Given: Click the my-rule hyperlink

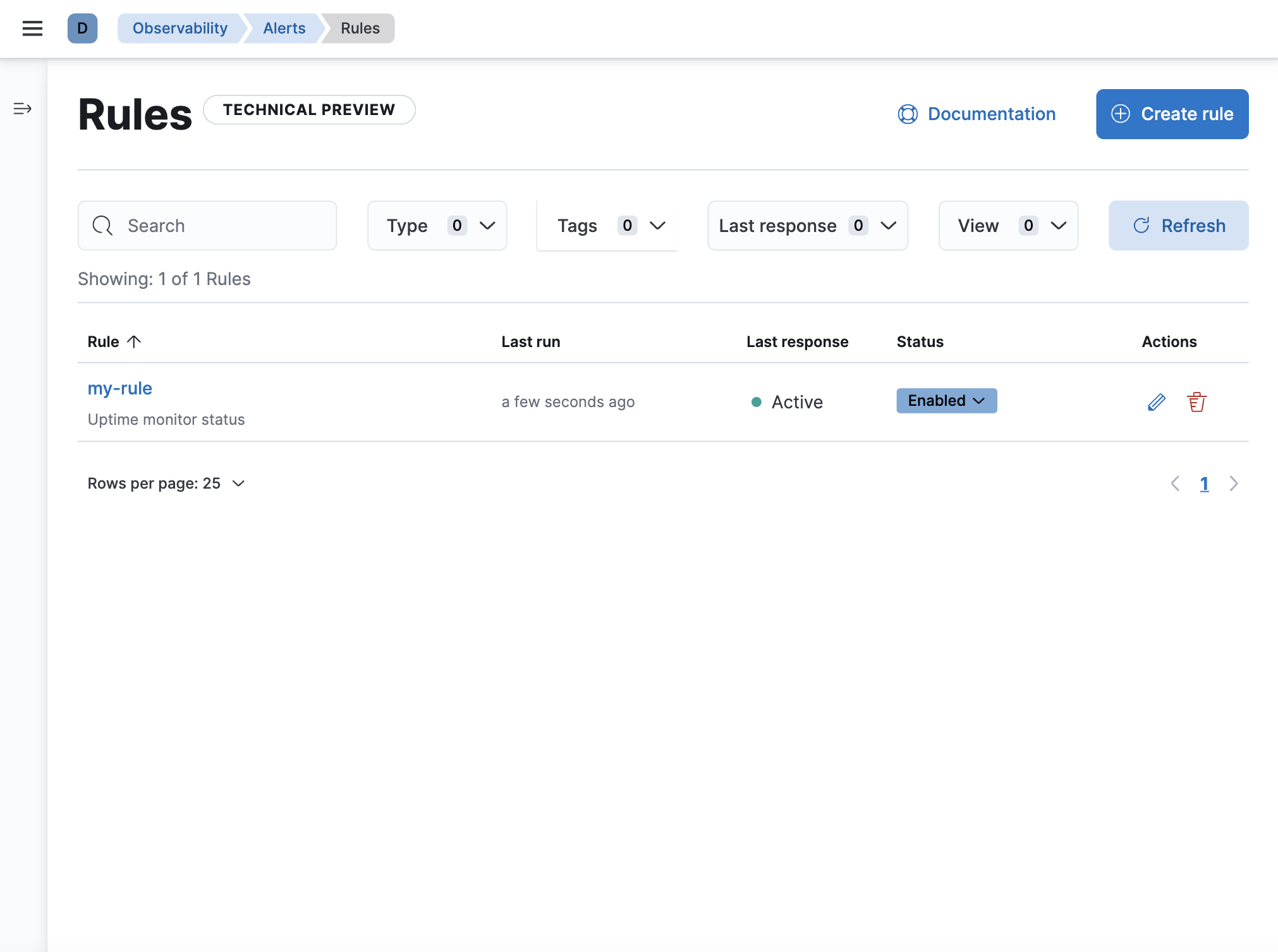Looking at the screenshot, I should pos(119,388).
